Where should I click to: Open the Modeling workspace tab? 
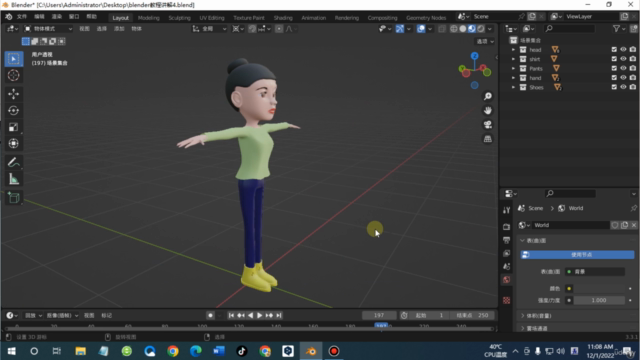(x=149, y=18)
